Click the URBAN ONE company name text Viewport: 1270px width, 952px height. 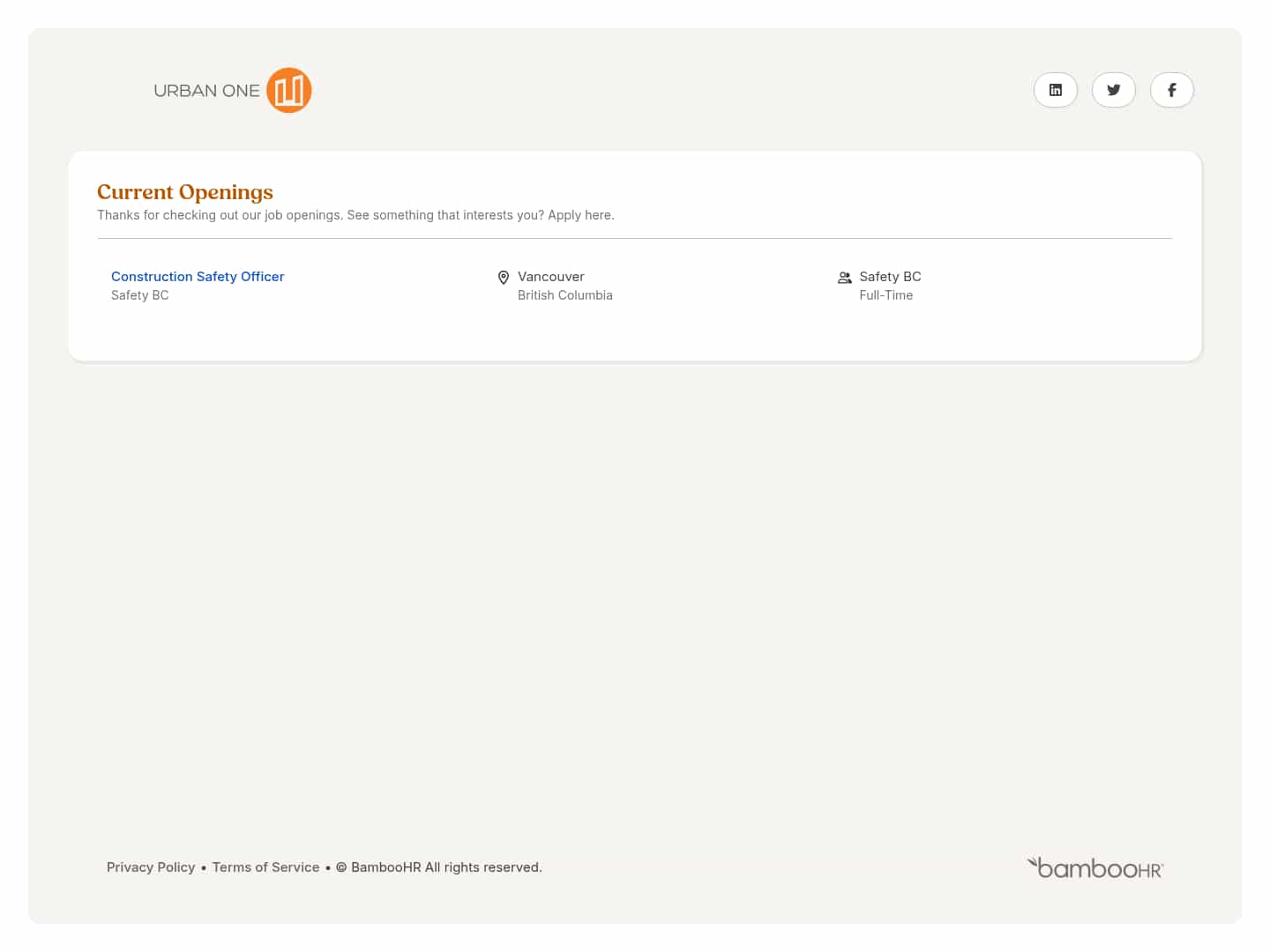[x=206, y=91]
